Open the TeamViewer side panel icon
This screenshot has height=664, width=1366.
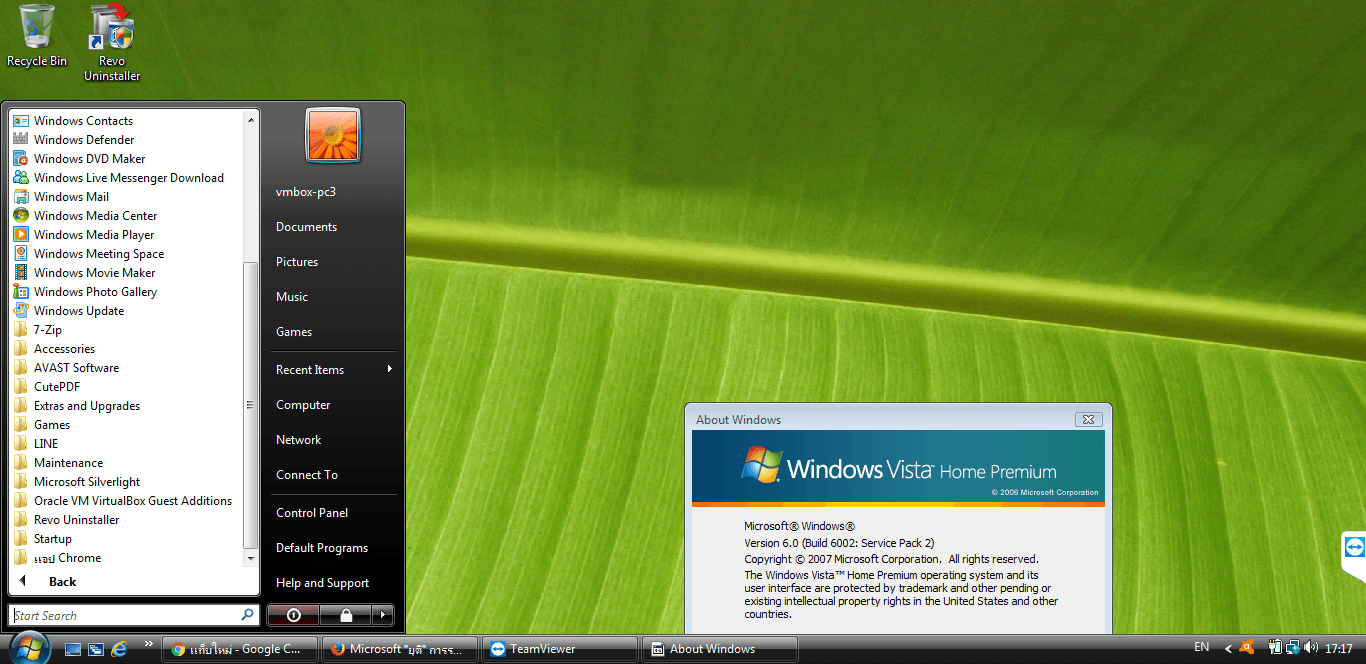(1354, 547)
